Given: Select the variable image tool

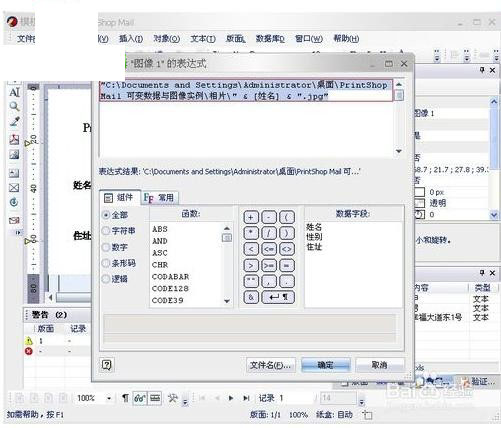Looking at the screenshot, I should tap(14, 154).
